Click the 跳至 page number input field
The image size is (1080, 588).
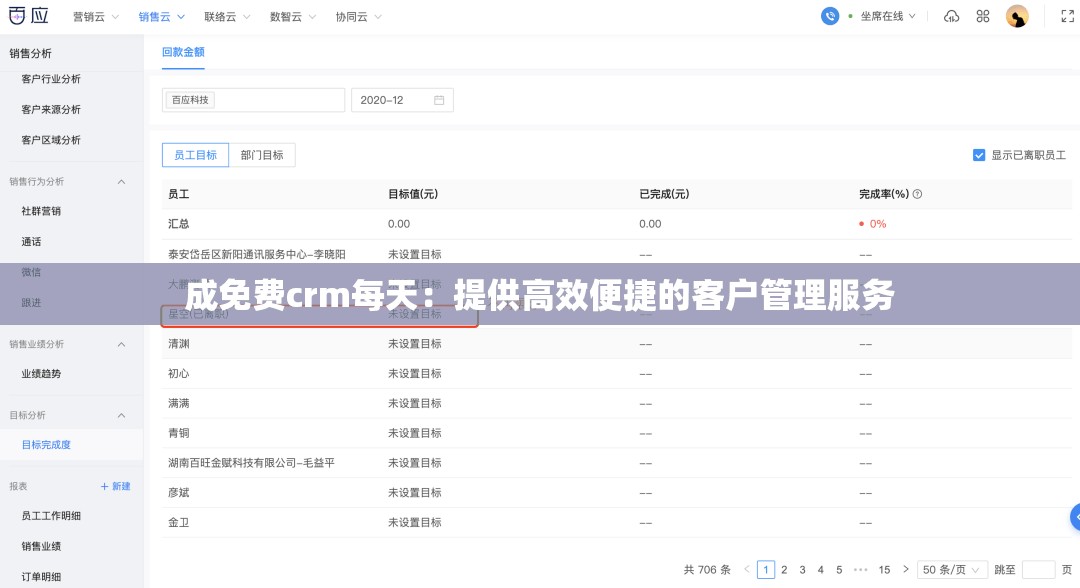[x=1038, y=569]
